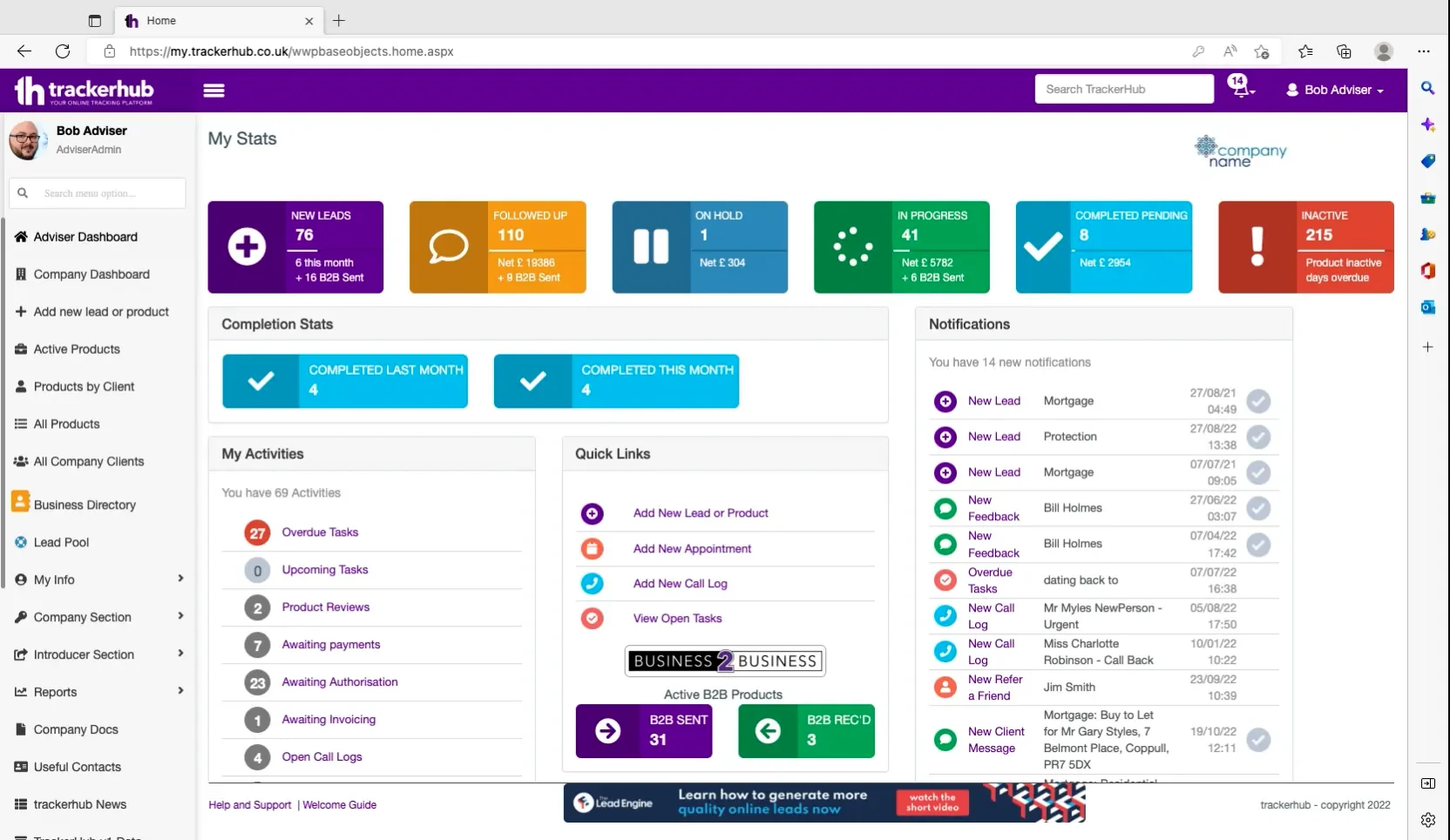
Task: Mark Protection New Lead notification as read
Action: point(1258,437)
